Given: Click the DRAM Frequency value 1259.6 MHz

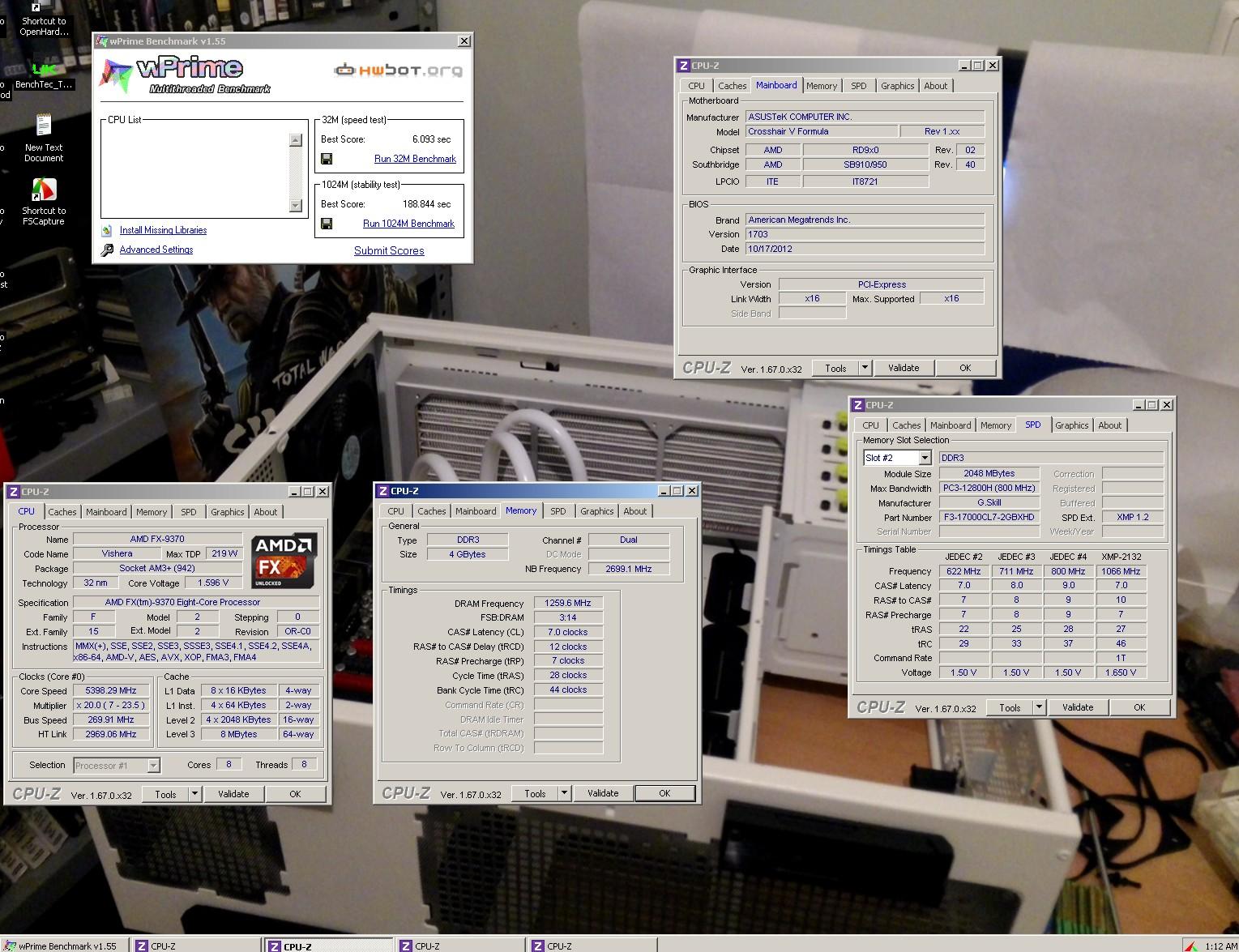Looking at the screenshot, I should click(568, 603).
